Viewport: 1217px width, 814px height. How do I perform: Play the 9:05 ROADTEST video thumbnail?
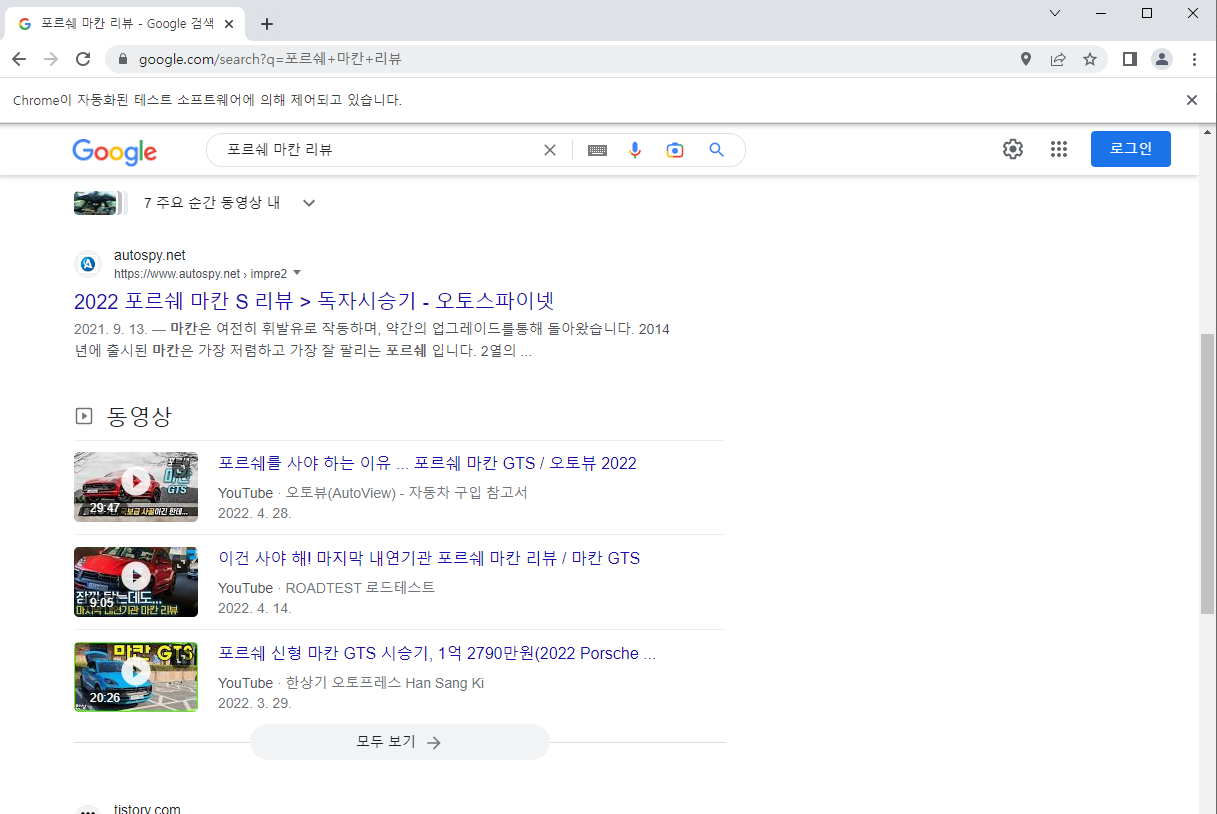(136, 582)
